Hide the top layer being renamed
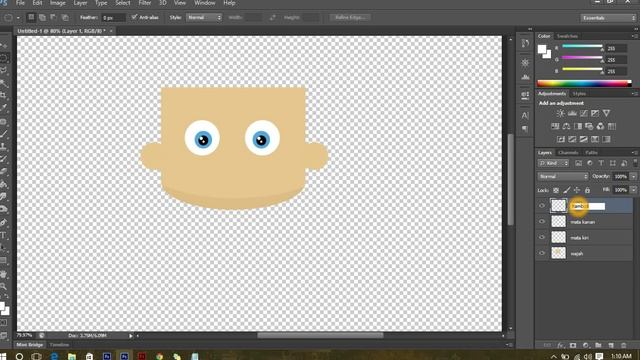The width and height of the screenshot is (640, 360). (x=542, y=206)
